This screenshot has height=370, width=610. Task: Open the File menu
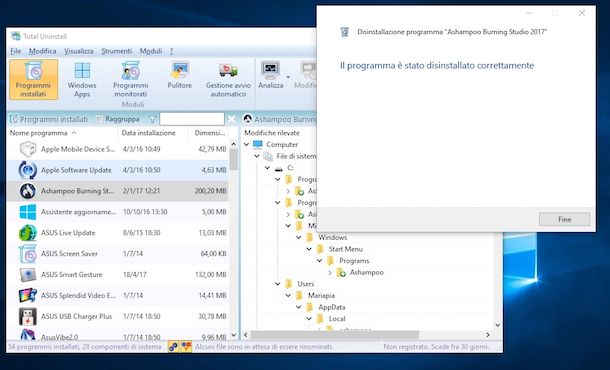tap(16, 51)
